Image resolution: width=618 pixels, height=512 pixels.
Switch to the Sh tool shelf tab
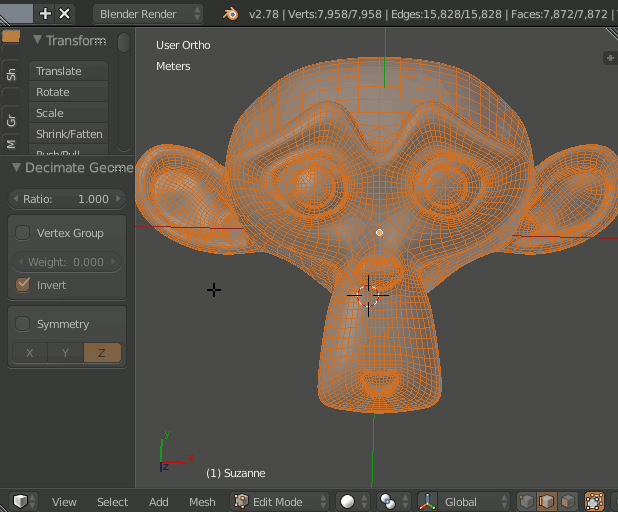[x=11, y=74]
